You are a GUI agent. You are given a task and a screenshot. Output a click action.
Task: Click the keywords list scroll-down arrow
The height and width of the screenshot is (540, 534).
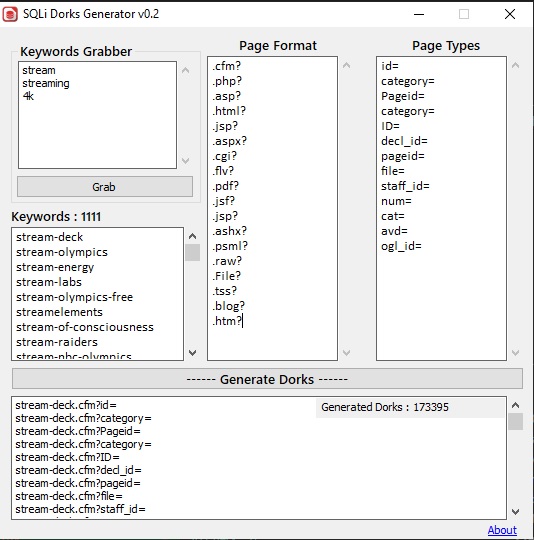point(192,353)
